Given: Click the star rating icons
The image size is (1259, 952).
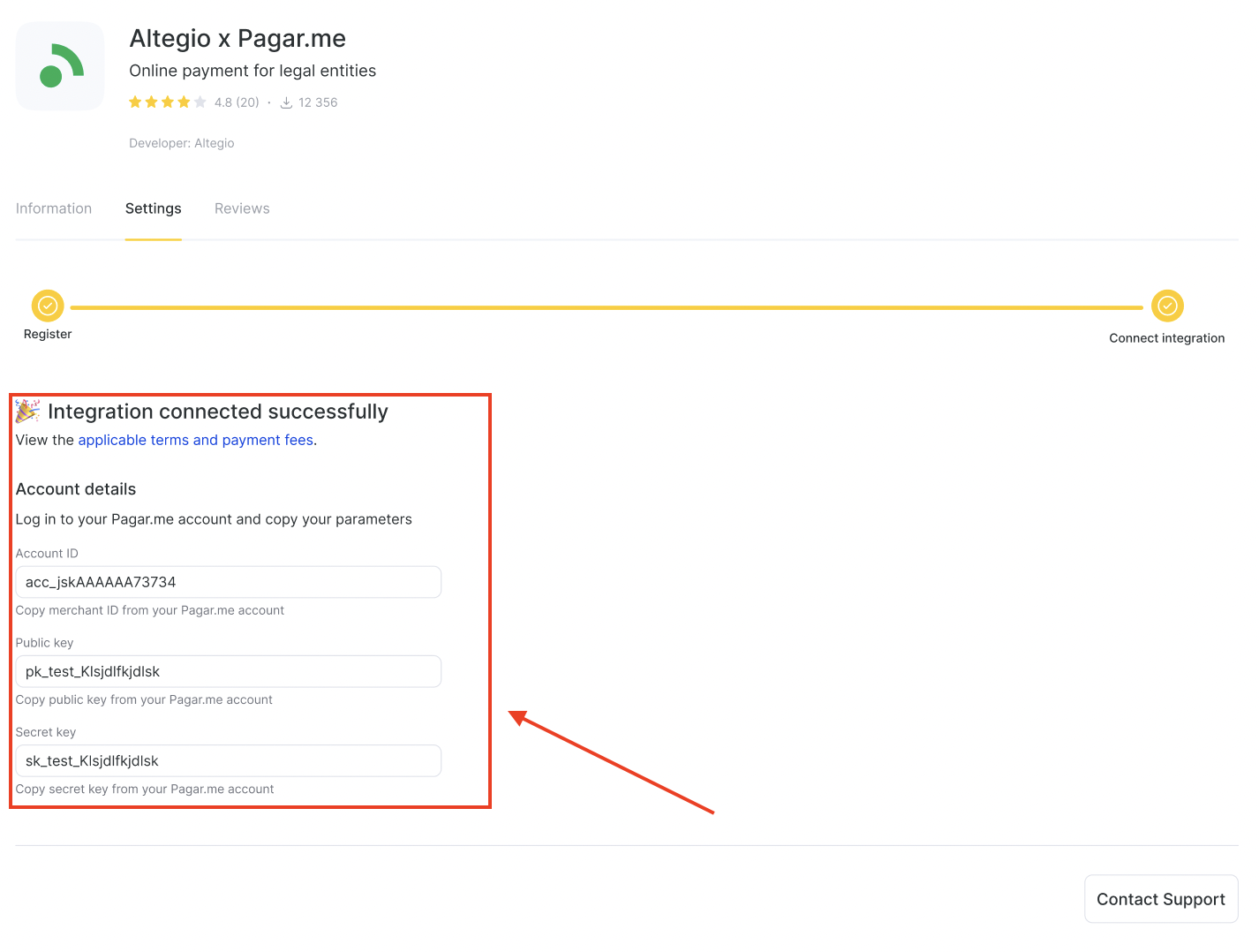Looking at the screenshot, I should (x=168, y=102).
